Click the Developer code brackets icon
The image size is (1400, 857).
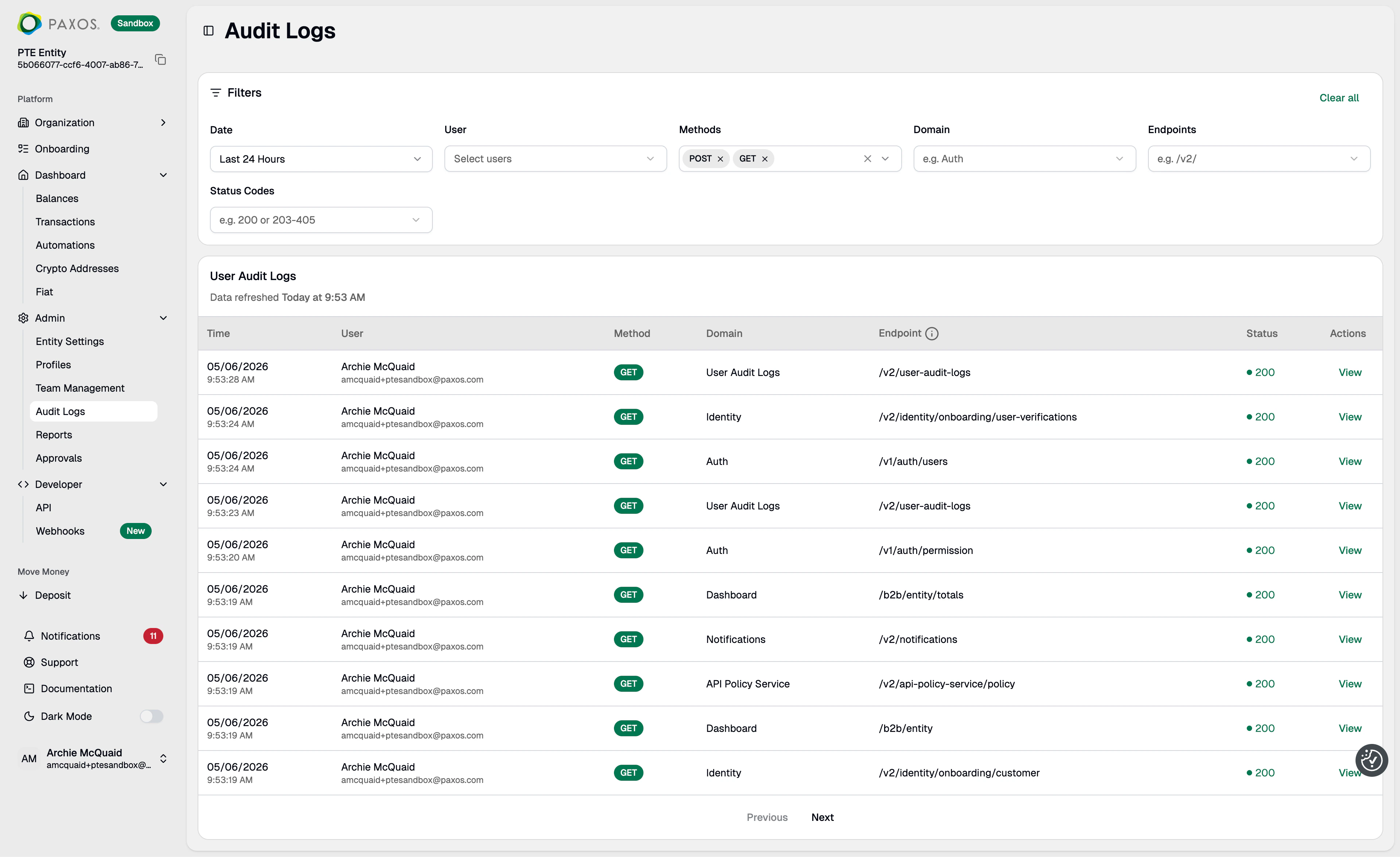coord(23,484)
